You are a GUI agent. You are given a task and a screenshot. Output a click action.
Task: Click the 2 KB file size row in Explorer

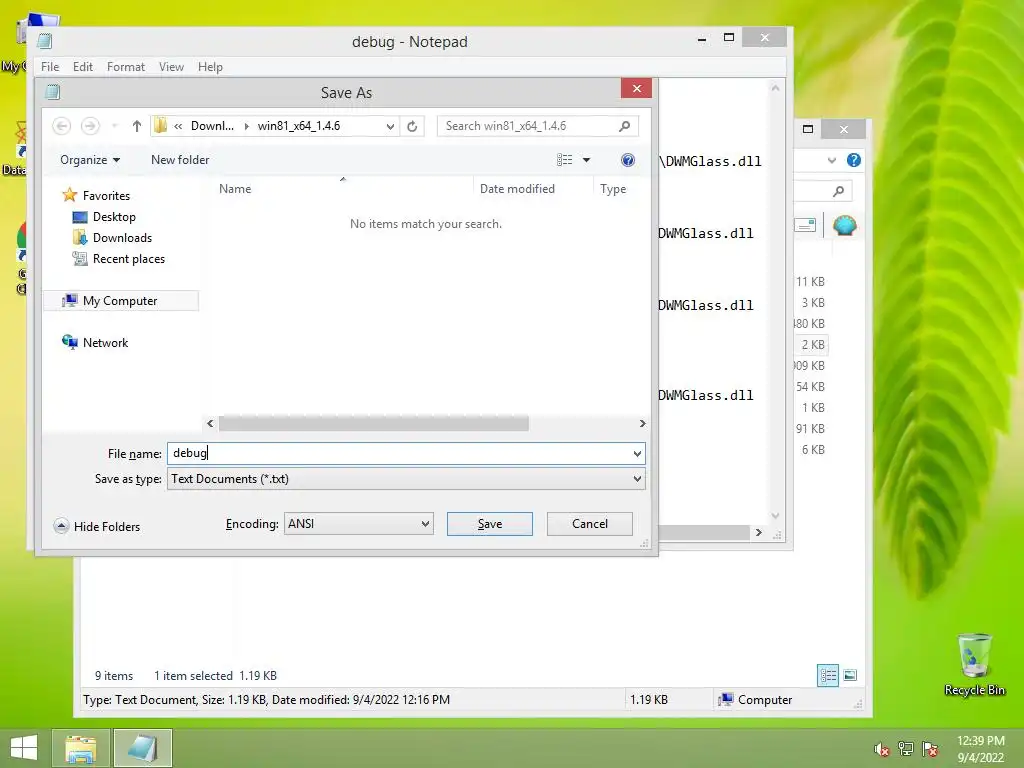point(813,344)
